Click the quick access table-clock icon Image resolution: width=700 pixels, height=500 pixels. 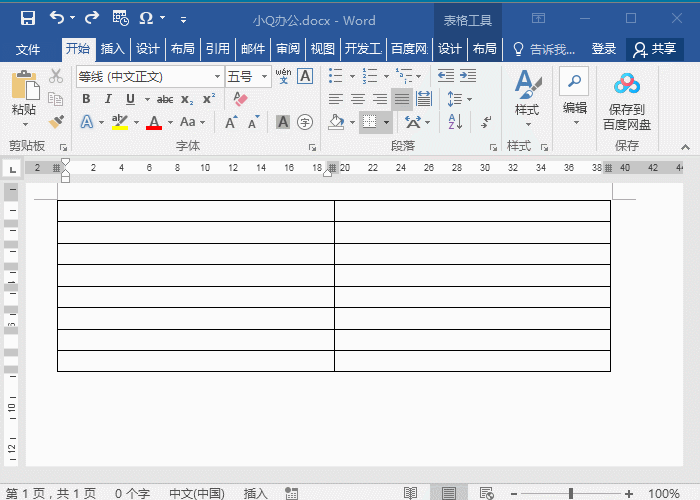click(x=120, y=18)
